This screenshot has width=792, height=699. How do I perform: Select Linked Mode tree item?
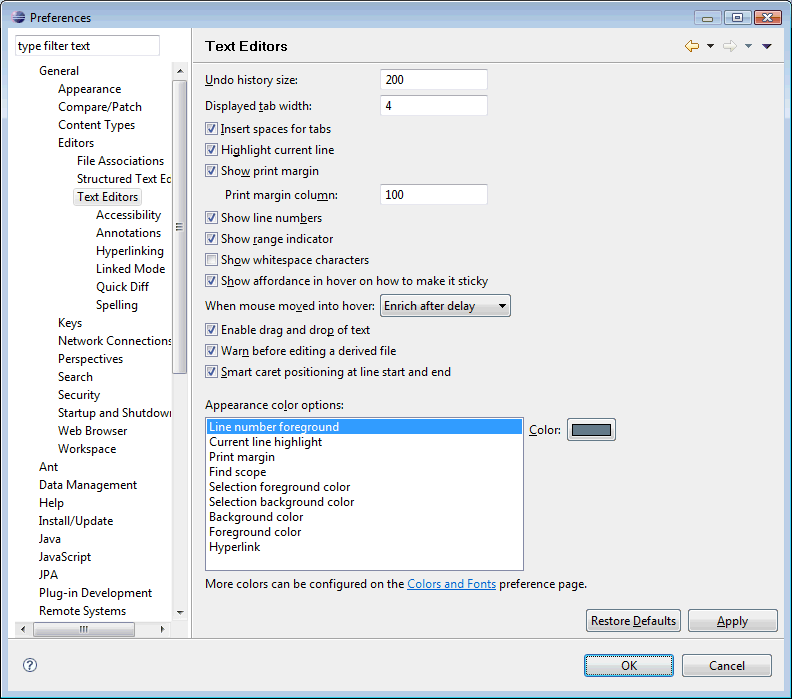[130, 269]
